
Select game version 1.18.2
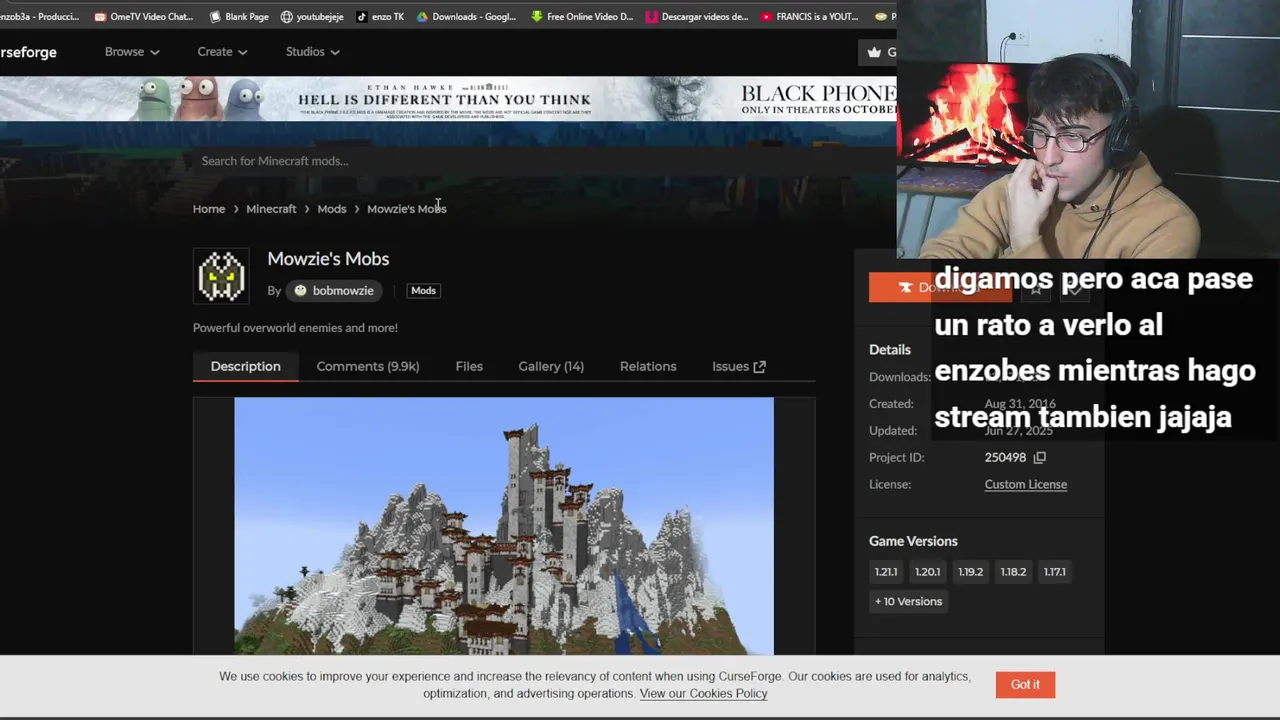(x=1013, y=572)
